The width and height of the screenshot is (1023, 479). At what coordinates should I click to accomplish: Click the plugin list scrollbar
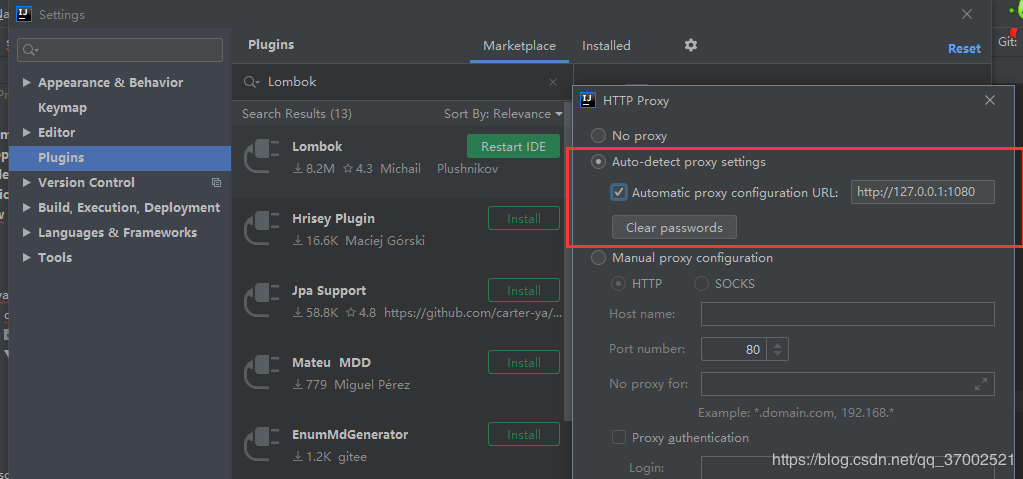(x=567, y=261)
